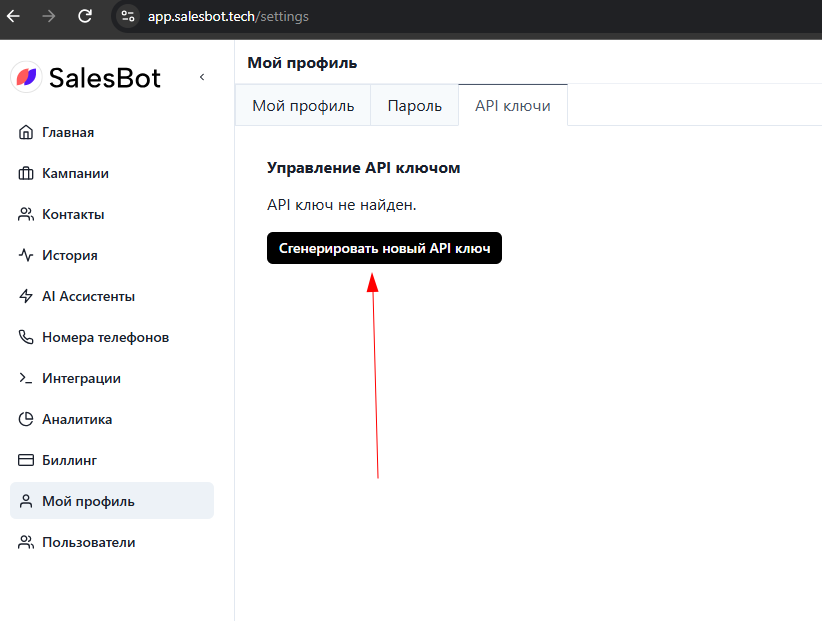Viewport: 822px width, 621px height.
Task: Click the SalesBot brand name text
Action: (x=104, y=78)
